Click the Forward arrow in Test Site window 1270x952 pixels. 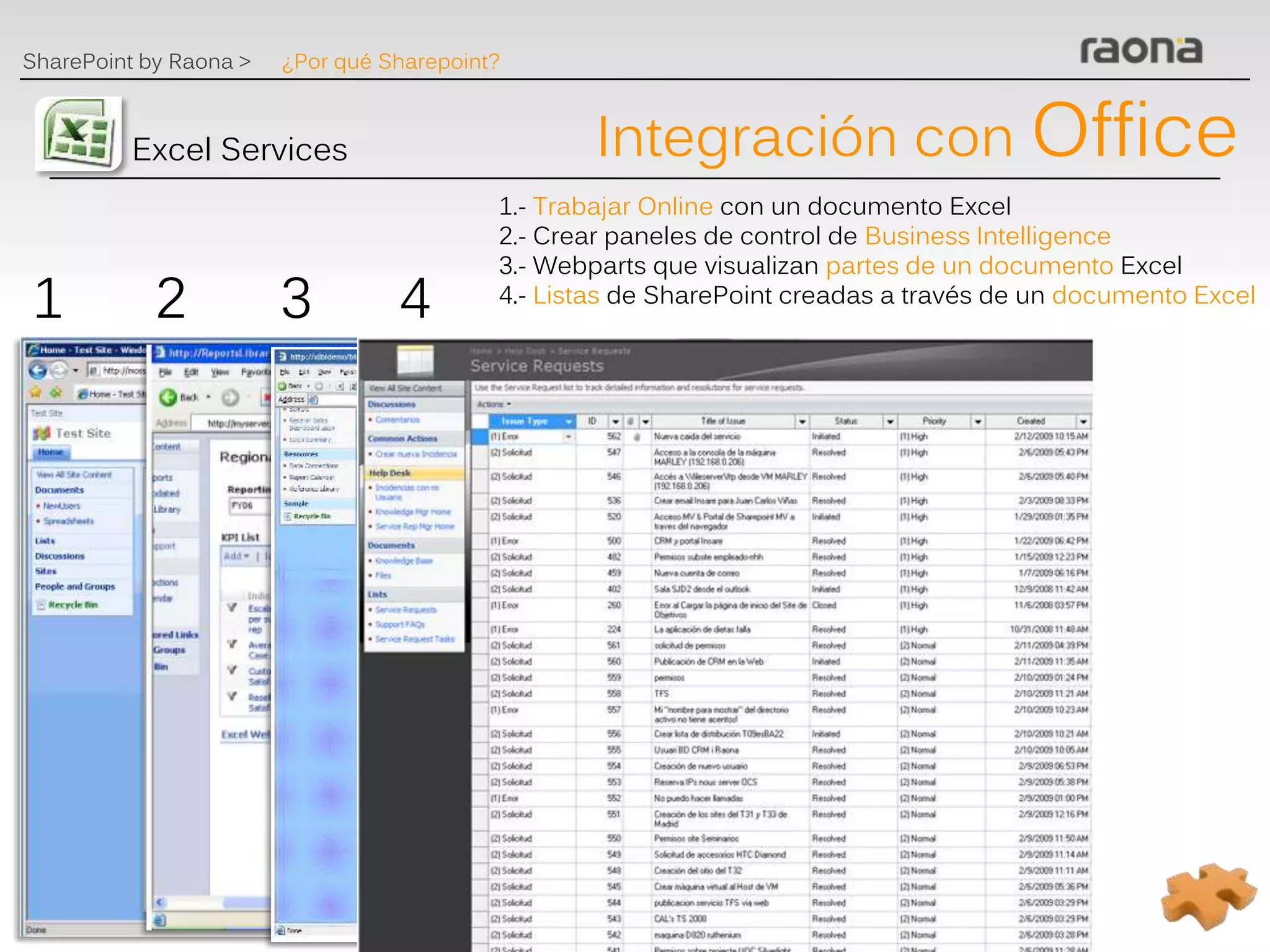(x=58, y=371)
